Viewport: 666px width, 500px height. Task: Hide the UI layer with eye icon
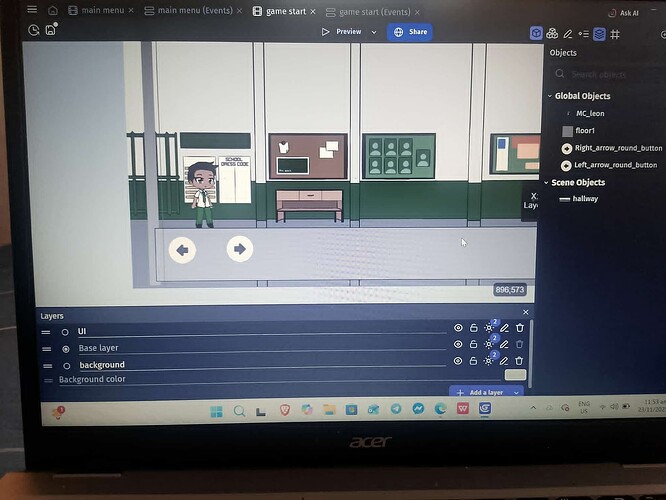[x=459, y=328]
